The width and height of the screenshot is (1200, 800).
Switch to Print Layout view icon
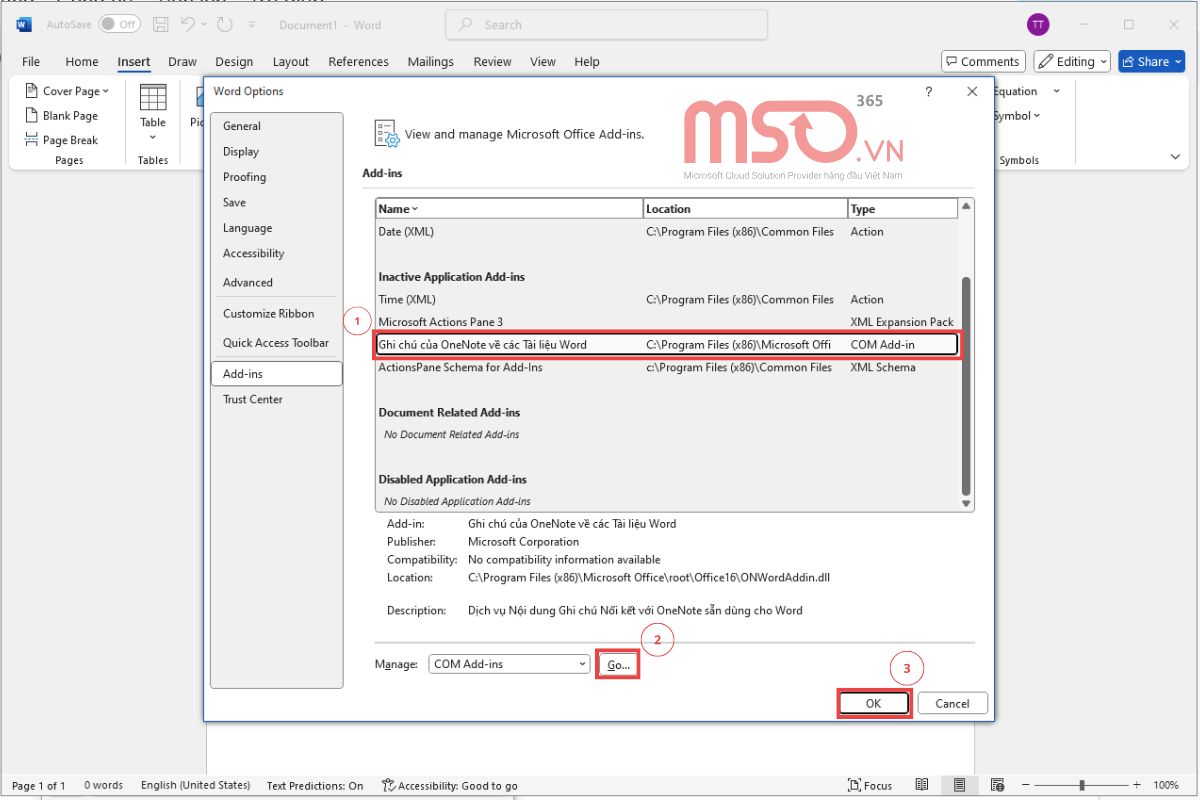click(959, 786)
